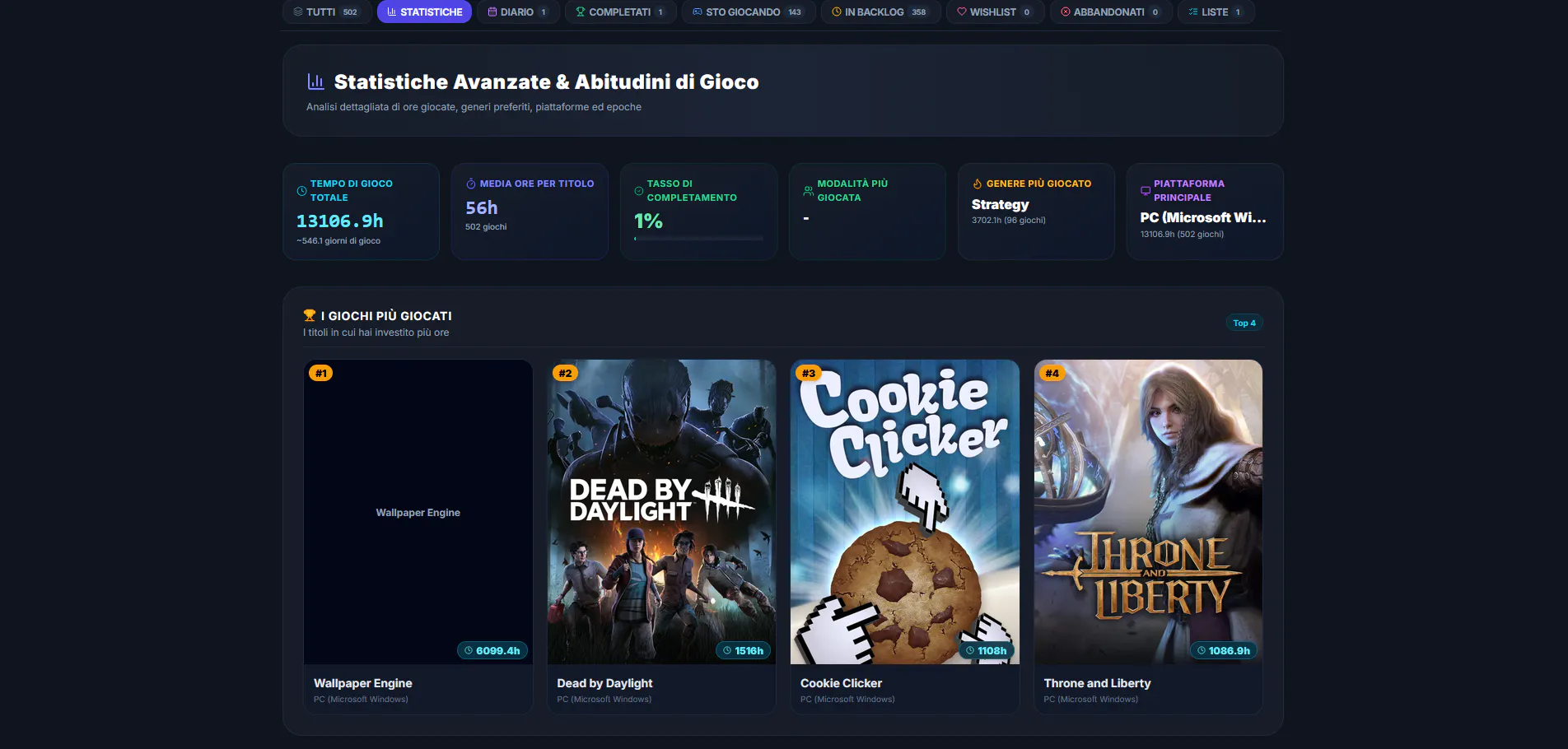Click the gamepad icon on the Sto Giocando tab

pyautogui.click(x=698, y=12)
